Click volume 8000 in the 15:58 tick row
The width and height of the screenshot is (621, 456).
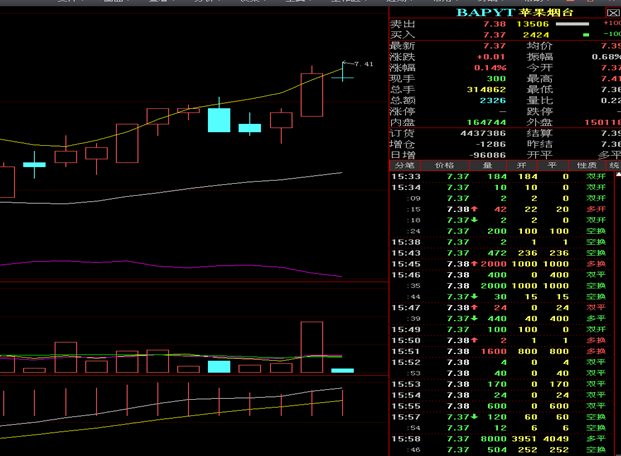pyautogui.click(x=493, y=439)
